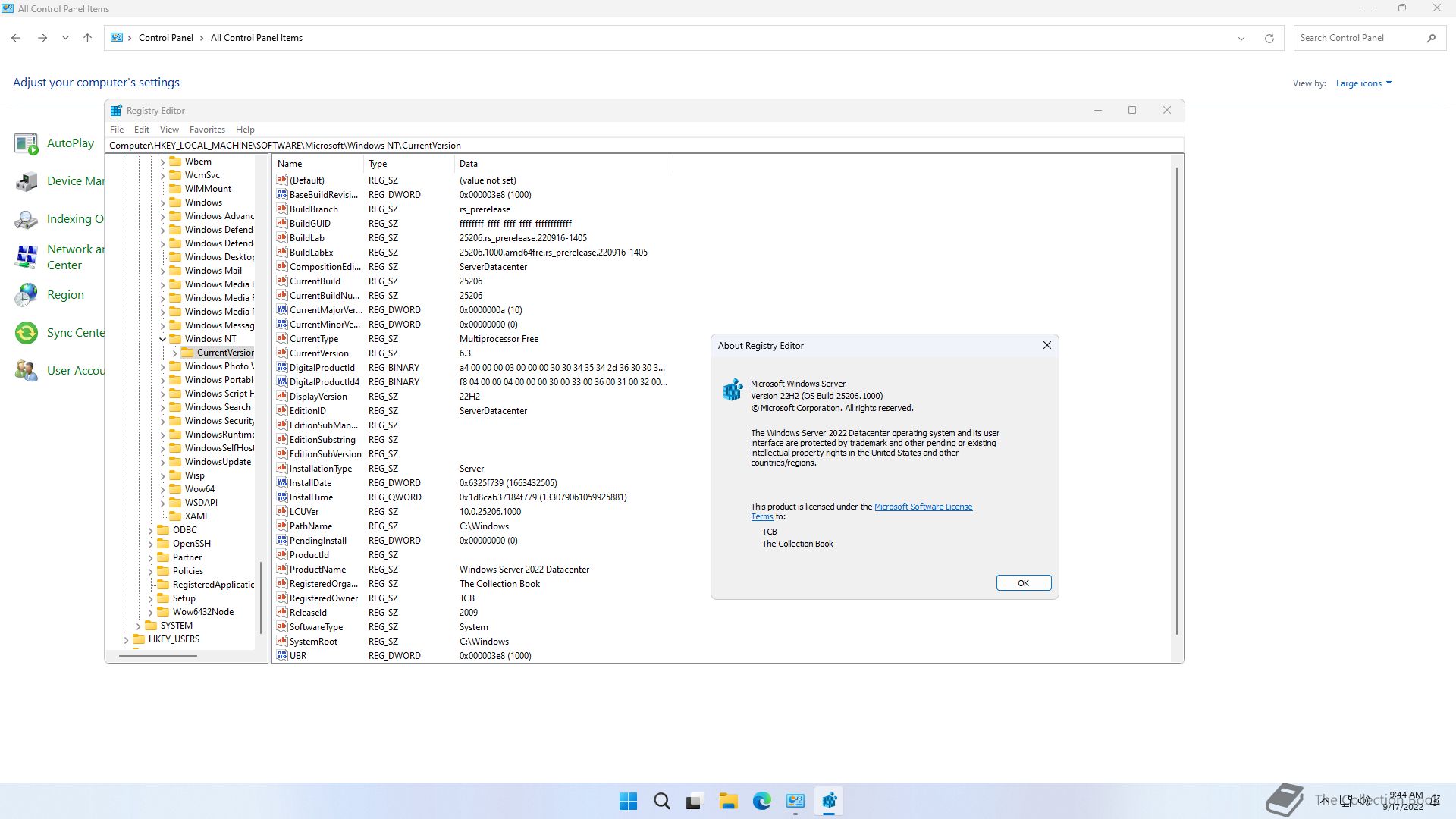
Task: Click the search magnifier in Control Panel
Action: [1431, 38]
